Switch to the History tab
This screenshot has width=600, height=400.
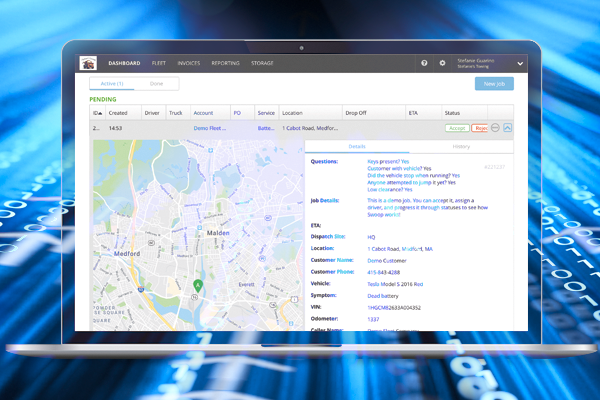[x=461, y=147]
